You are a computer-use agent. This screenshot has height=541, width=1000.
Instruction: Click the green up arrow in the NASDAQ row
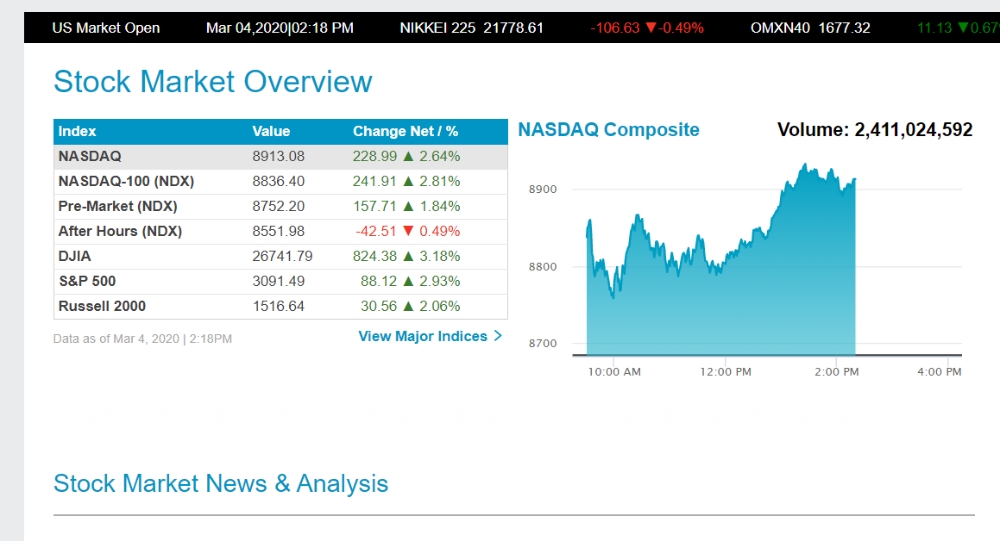click(408, 157)
